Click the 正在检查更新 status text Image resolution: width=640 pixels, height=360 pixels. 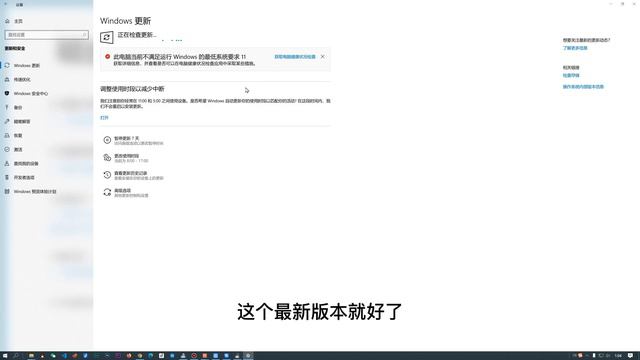[x=137, y=35]
